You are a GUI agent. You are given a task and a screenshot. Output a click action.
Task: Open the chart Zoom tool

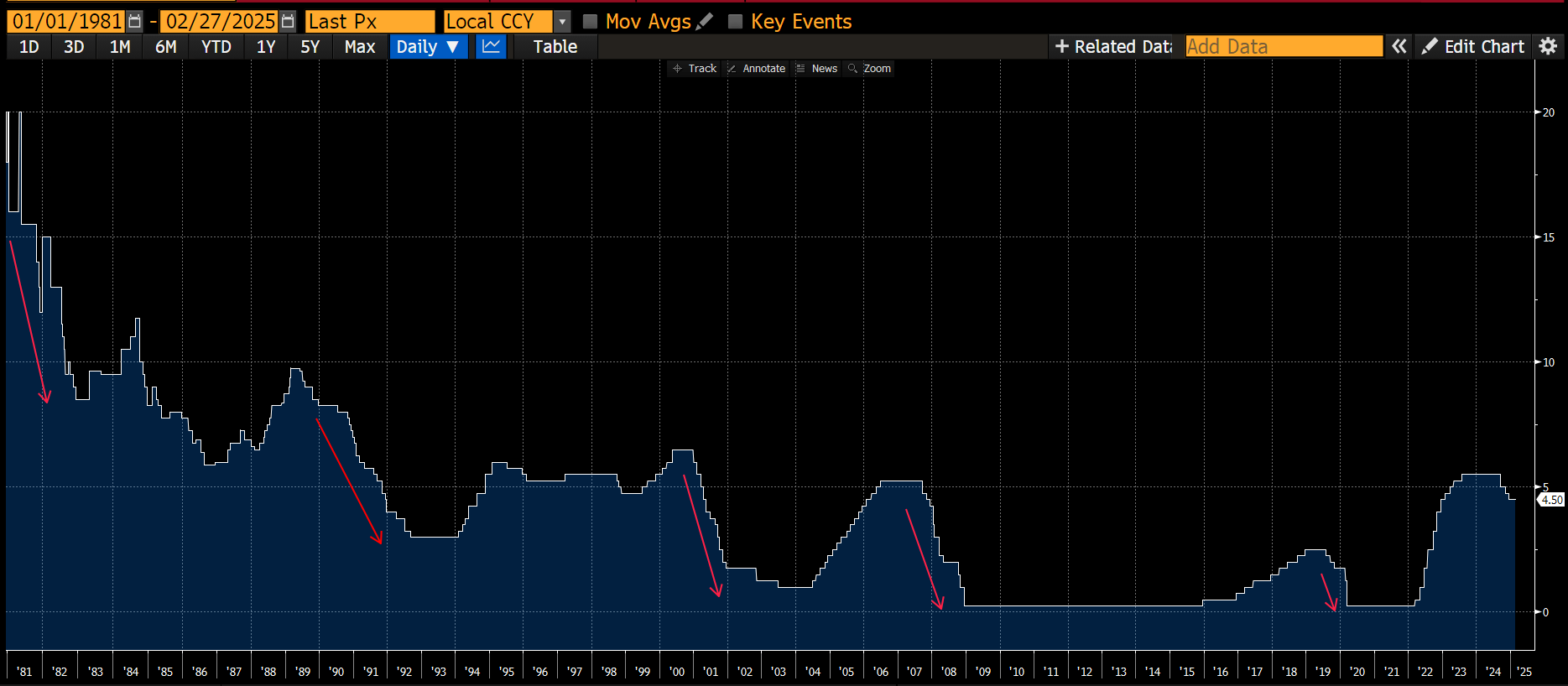870,69
